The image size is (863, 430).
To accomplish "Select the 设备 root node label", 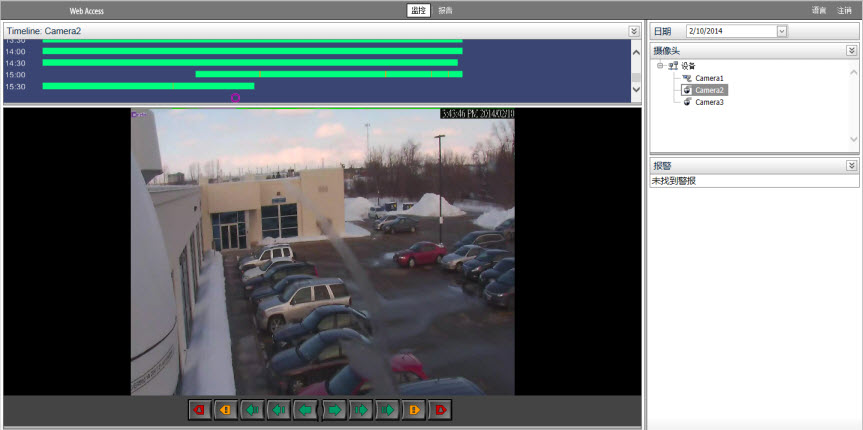I will (x=688, y=66).
